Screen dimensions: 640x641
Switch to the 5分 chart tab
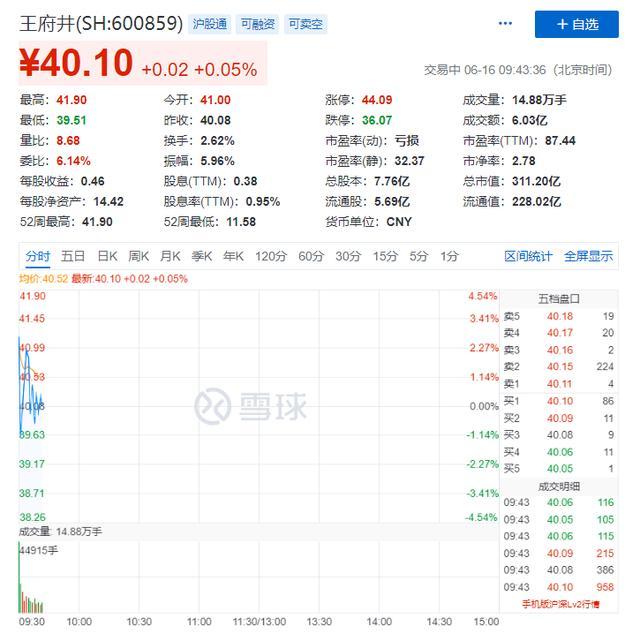point(419,256)
